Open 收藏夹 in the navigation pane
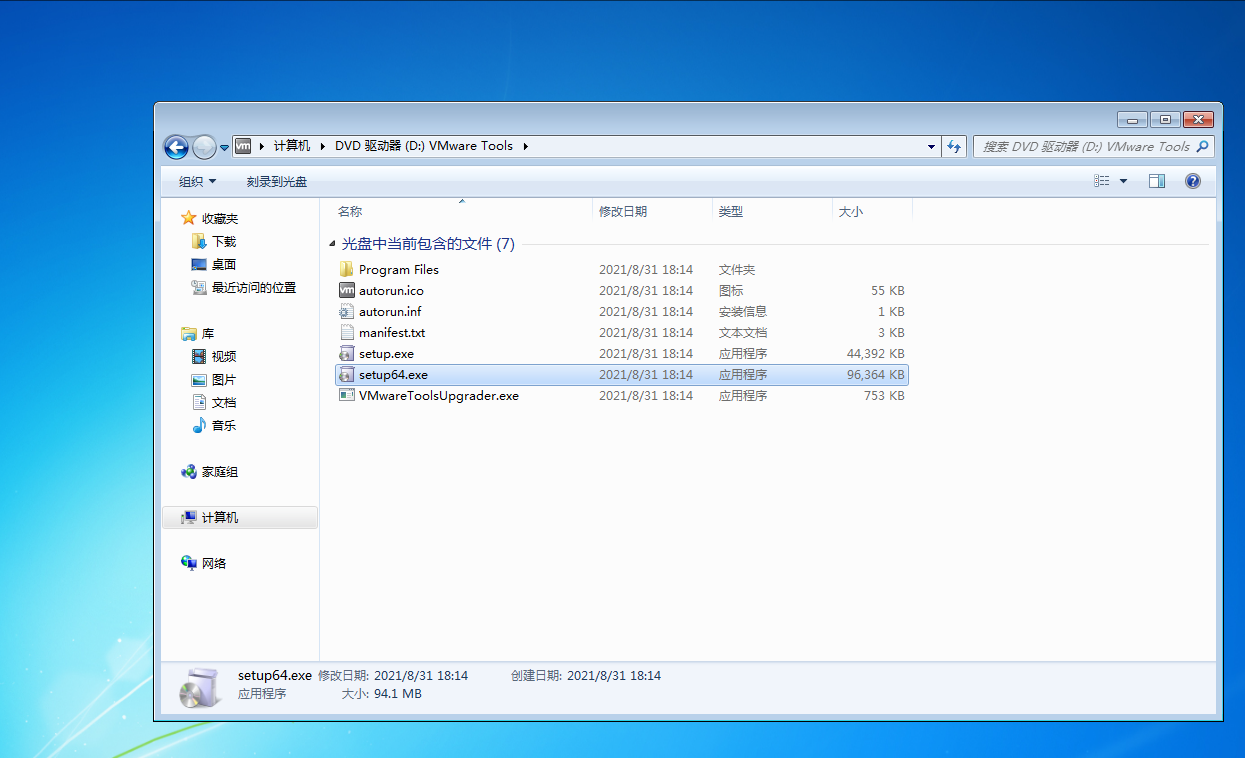The height and width of the screenshot is (758, 1245). tap(220, 218)
